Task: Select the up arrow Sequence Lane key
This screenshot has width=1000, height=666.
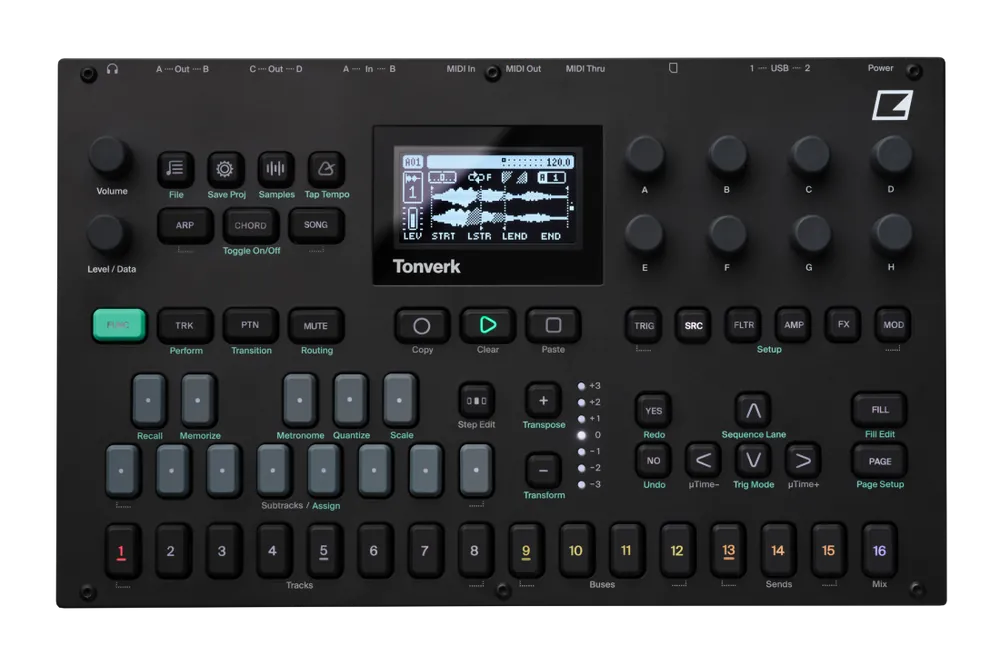Action: (753, 411)
